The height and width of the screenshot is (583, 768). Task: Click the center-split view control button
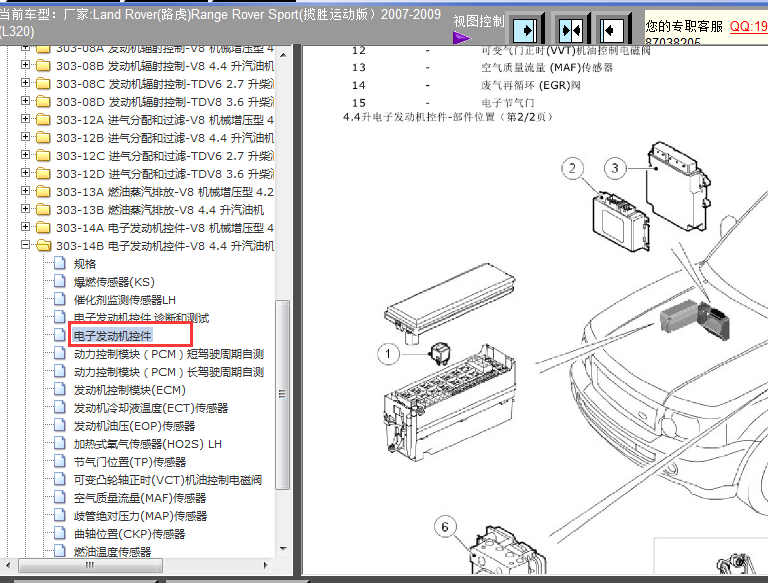570,30
